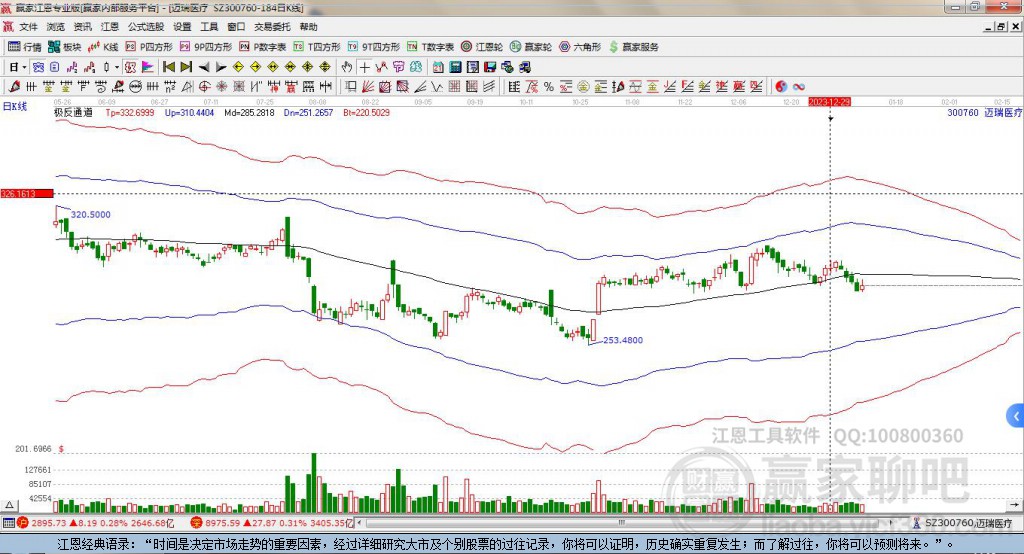The height and width of the screenshot is (554, 1024).
Task: Open the 工具 menu
Action: tap(209, 27)
